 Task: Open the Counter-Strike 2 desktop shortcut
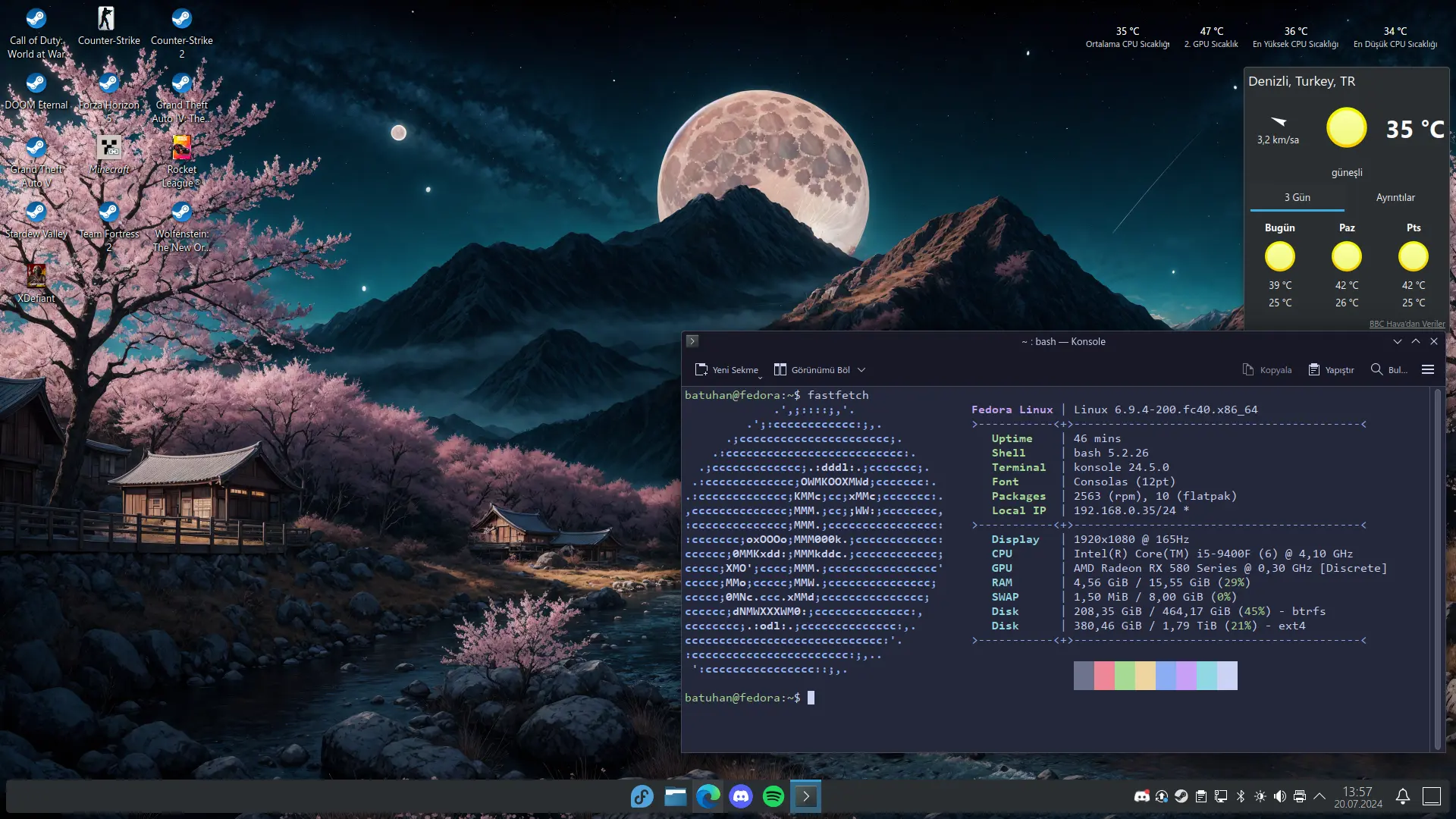181,33
